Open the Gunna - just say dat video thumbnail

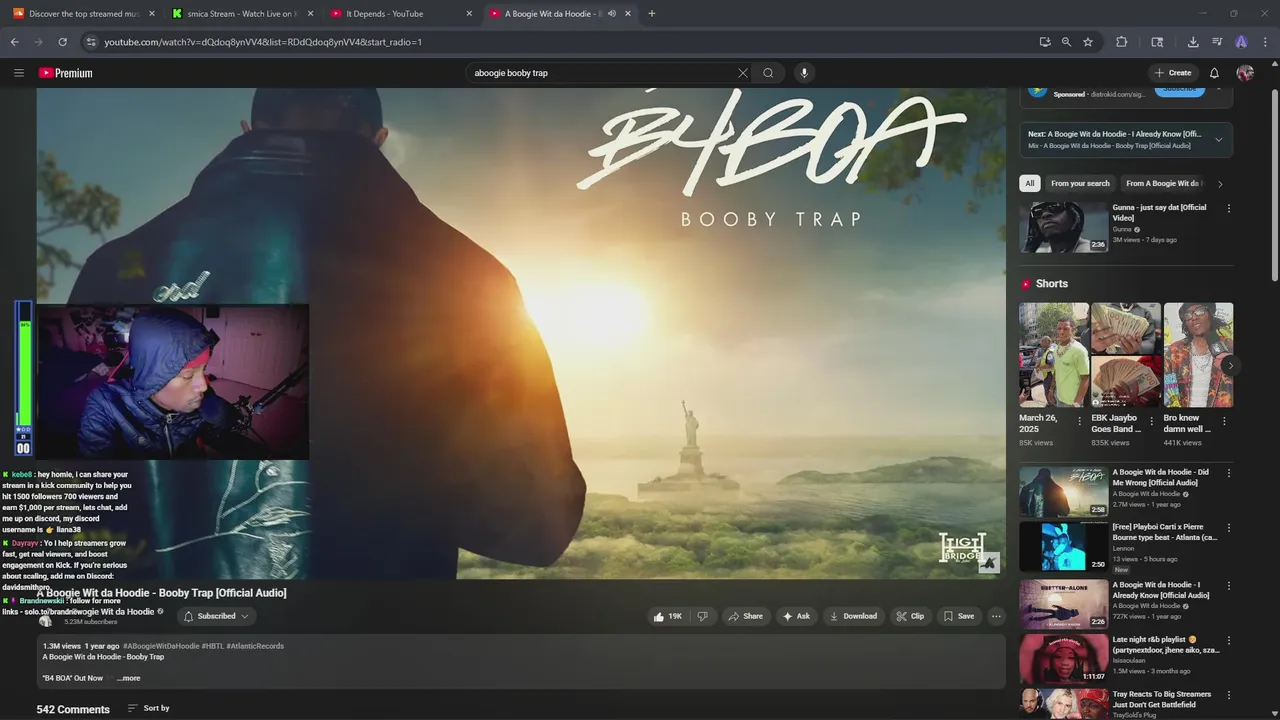[x=1064, y=227]
